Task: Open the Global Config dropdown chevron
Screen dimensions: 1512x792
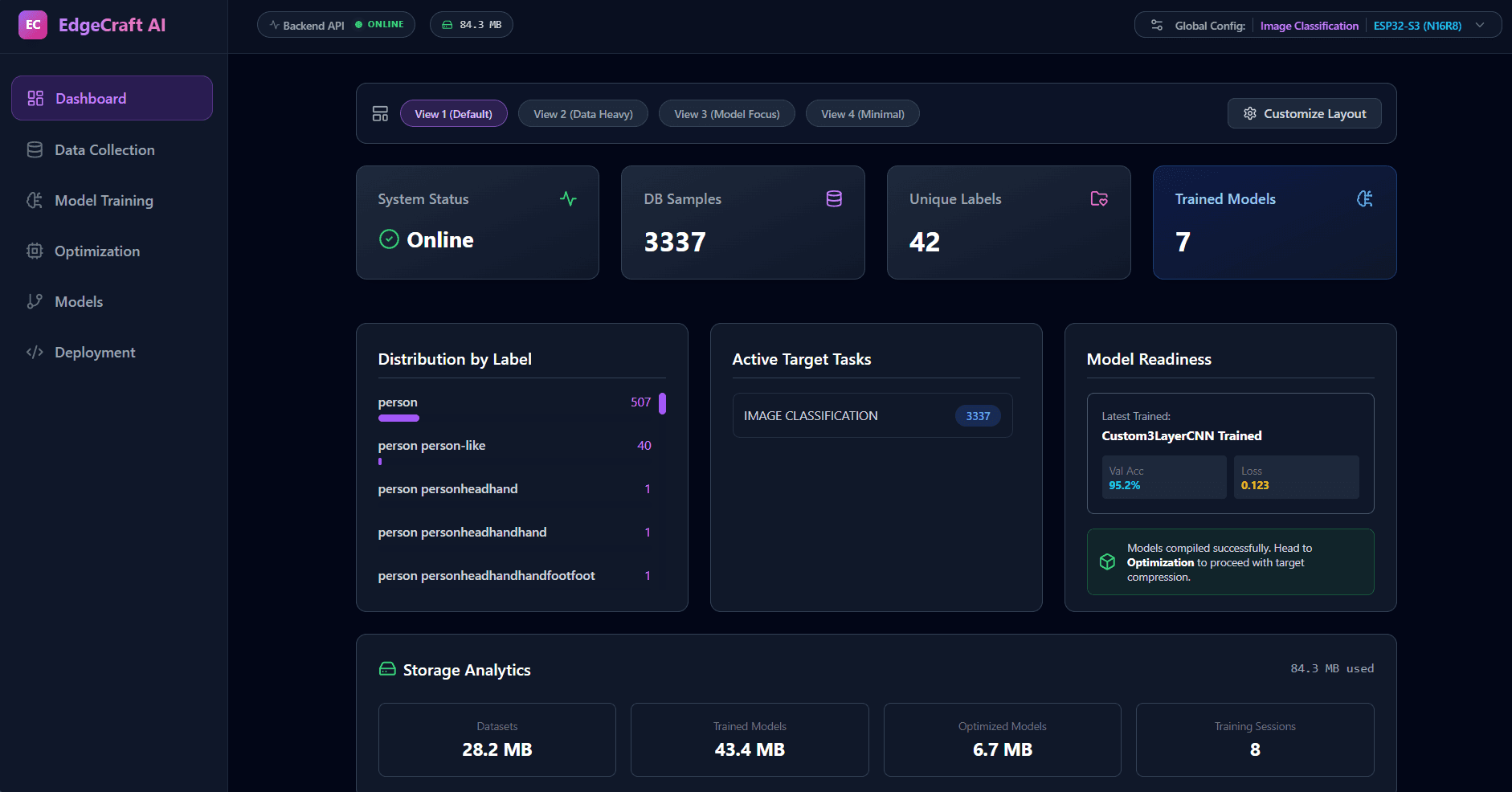Action: pos(1480,25)
